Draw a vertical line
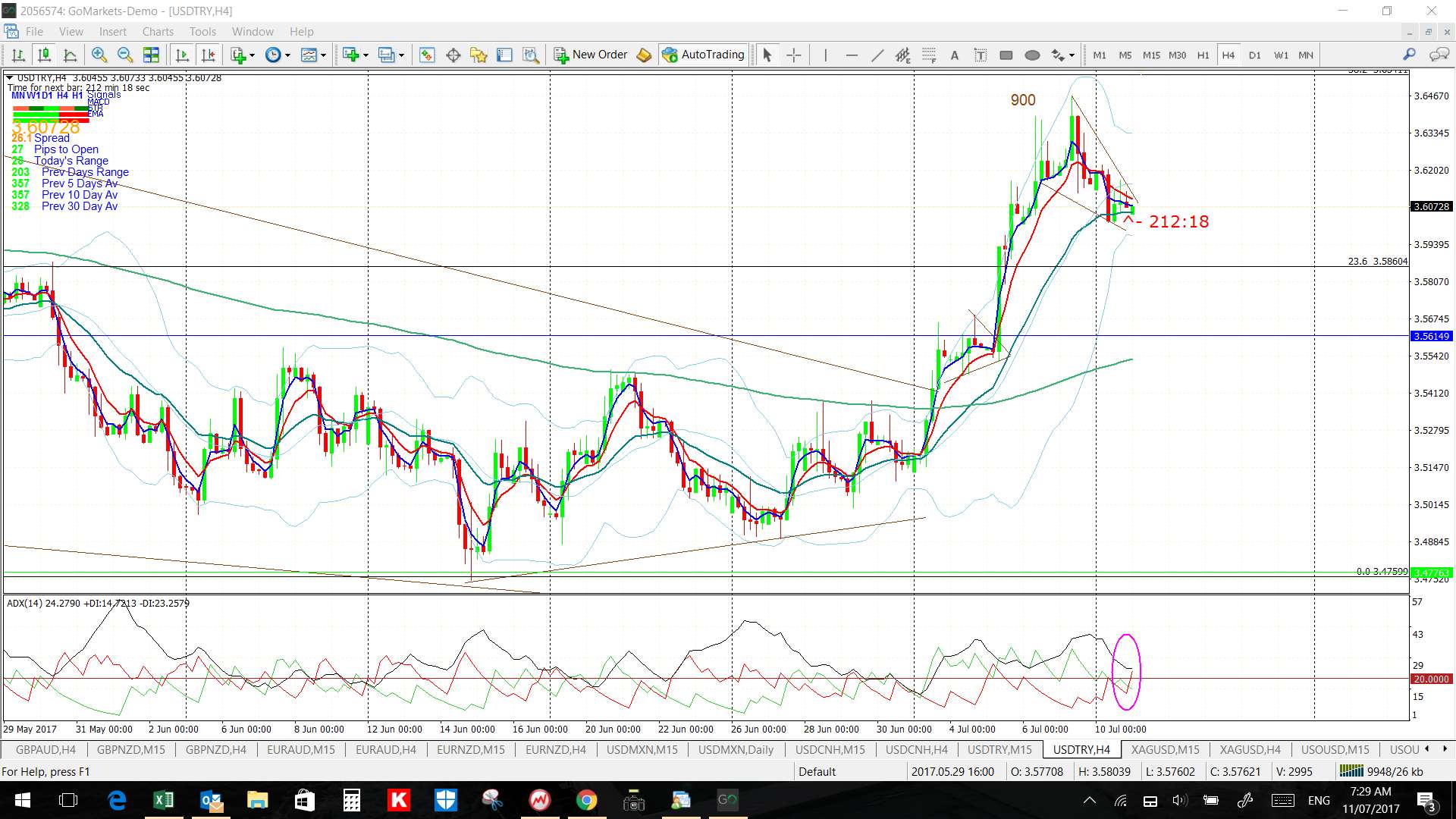The height and width of the screenshot is (819, 1456). [x=825, y=55]
